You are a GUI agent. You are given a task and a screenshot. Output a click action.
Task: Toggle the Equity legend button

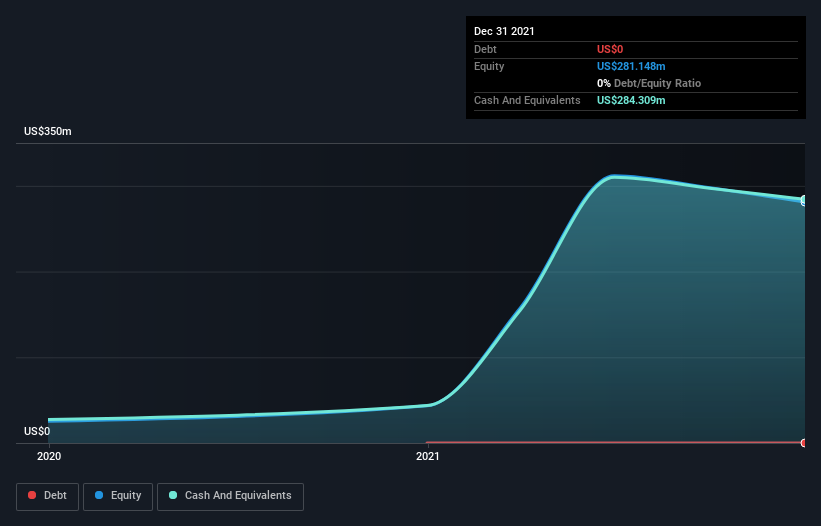pos(118,496)
